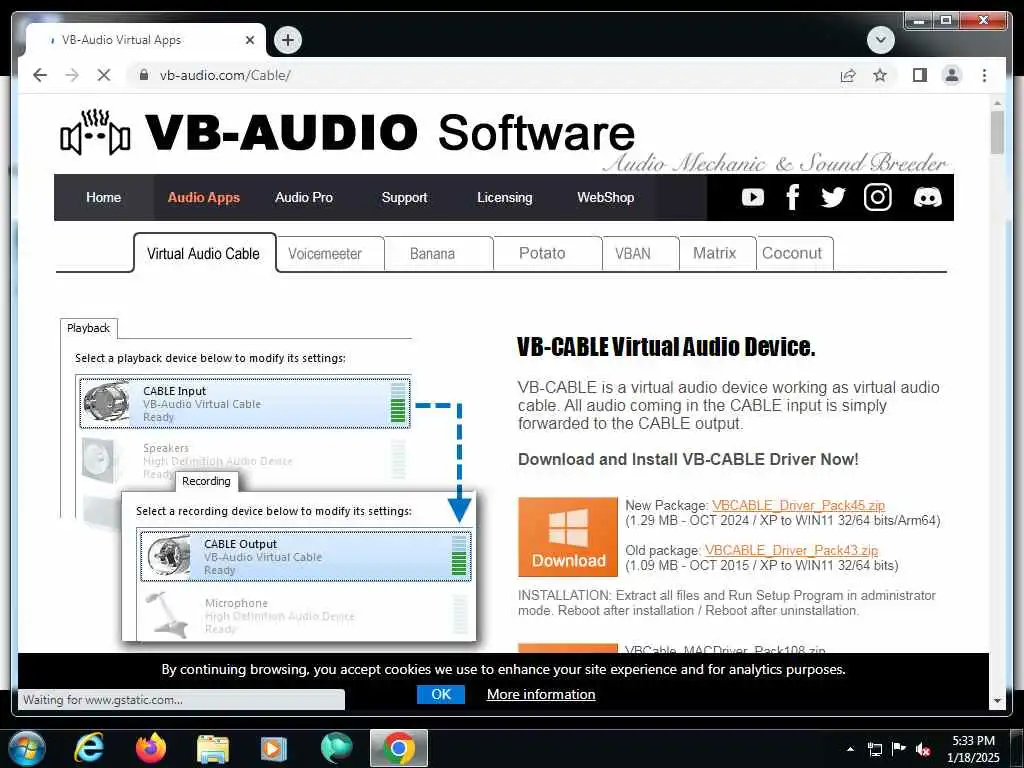The image size is (1024, 768).
Task: Expand the tab search dropdown
Action: [x=880, y=40]
